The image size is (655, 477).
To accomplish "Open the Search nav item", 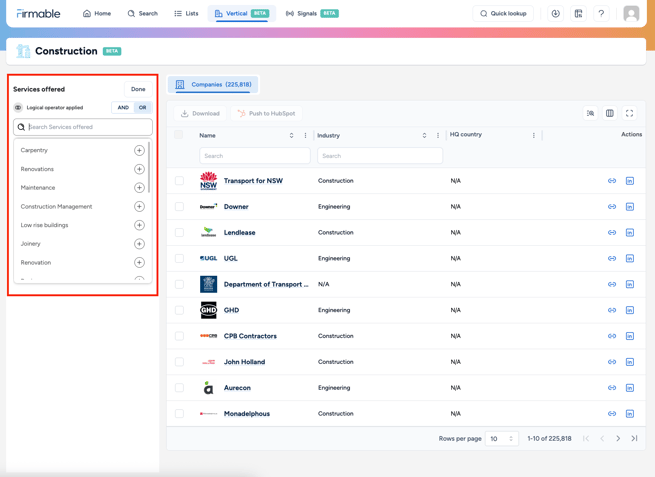I will click(x=143, y=13).
